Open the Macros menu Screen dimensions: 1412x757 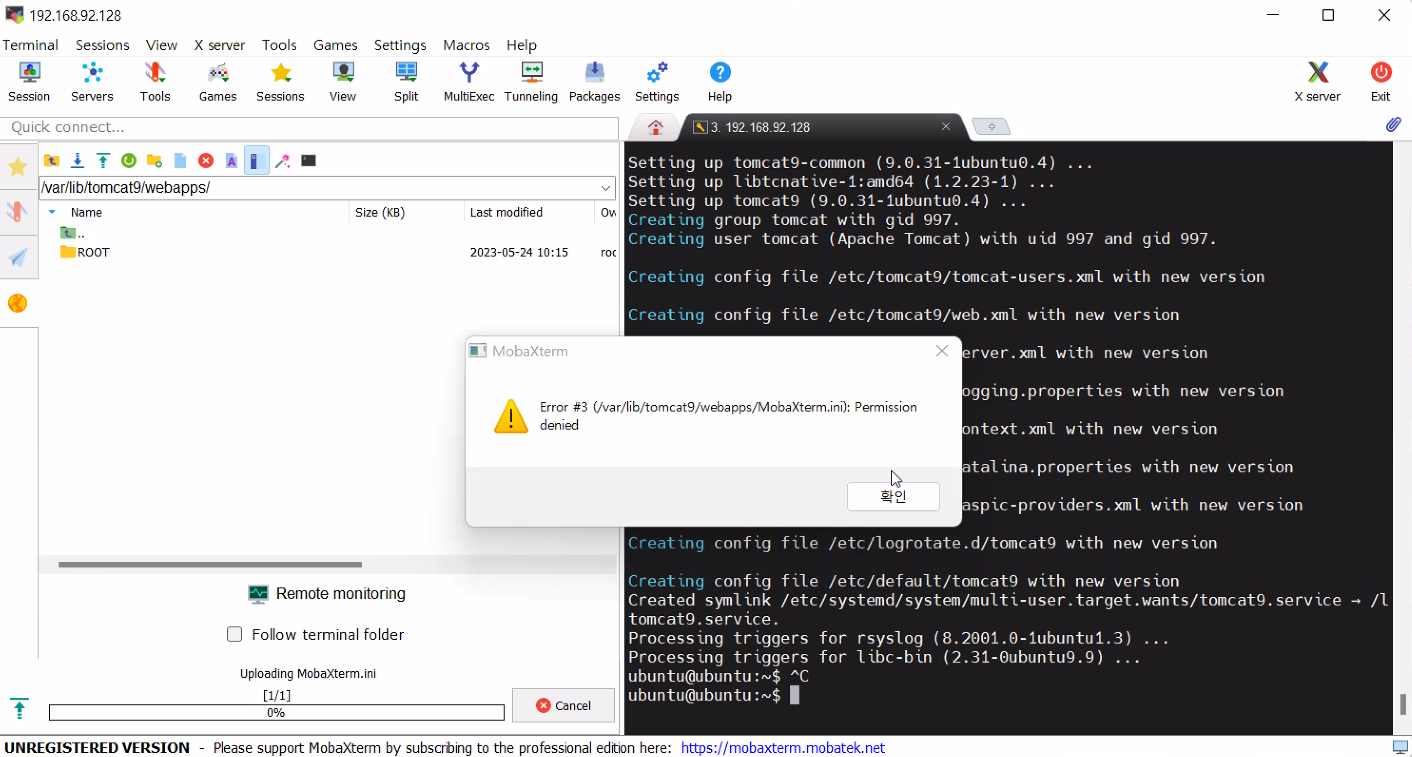[x=466, y=45]
